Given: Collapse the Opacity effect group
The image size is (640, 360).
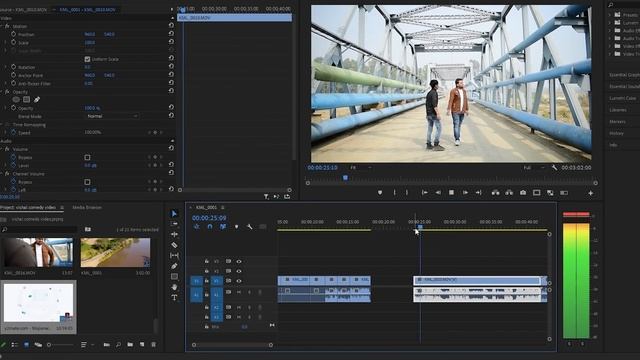Looking at the screenshot, I should pyautogui.click(x=2, y=92).
